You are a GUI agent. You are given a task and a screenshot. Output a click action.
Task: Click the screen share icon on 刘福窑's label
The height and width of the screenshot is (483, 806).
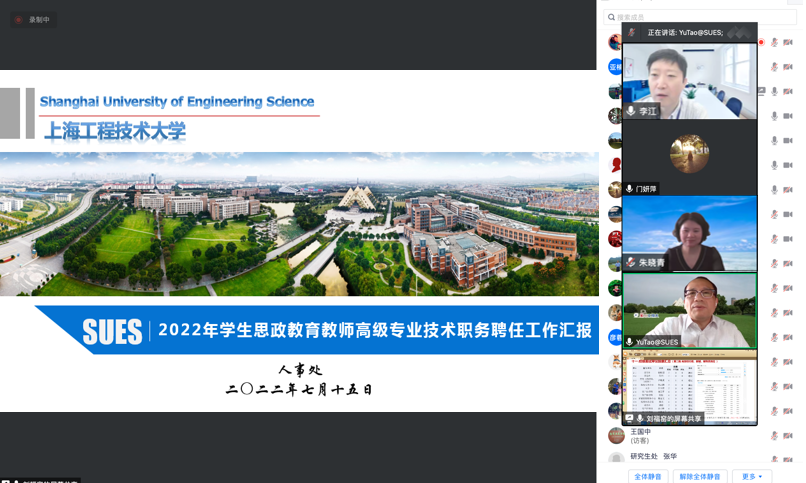[630, 418]
